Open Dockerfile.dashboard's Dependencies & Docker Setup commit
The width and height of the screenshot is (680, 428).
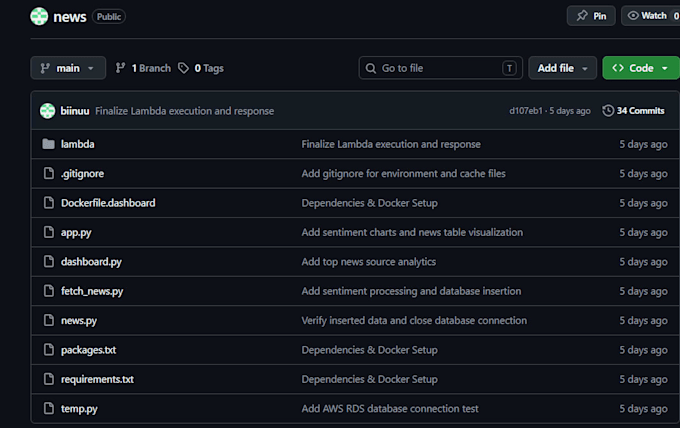coord(369,203)
